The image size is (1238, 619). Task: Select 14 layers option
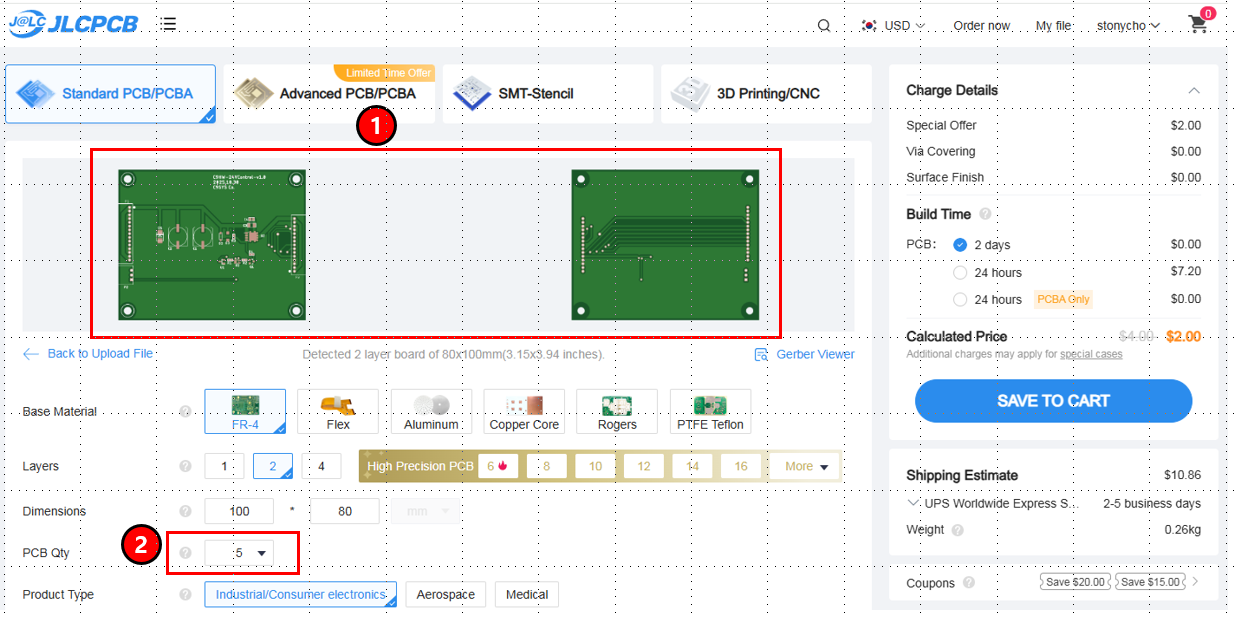[x=692, y=466]
